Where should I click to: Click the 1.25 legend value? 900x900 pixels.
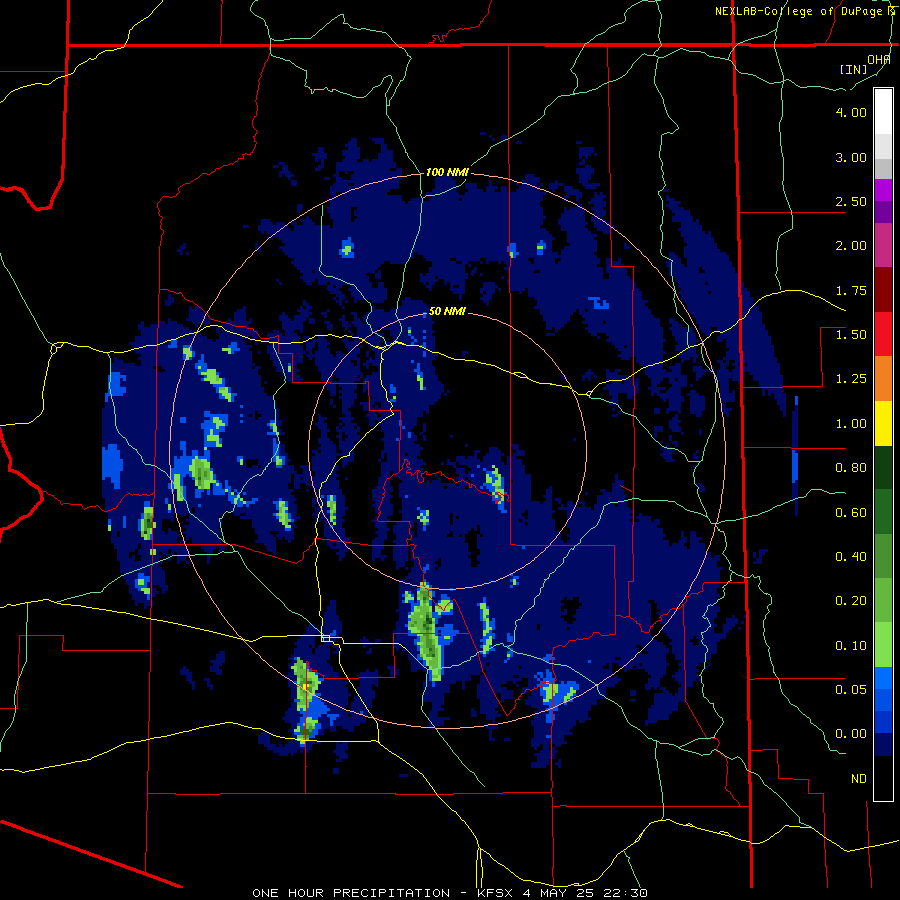851,379
